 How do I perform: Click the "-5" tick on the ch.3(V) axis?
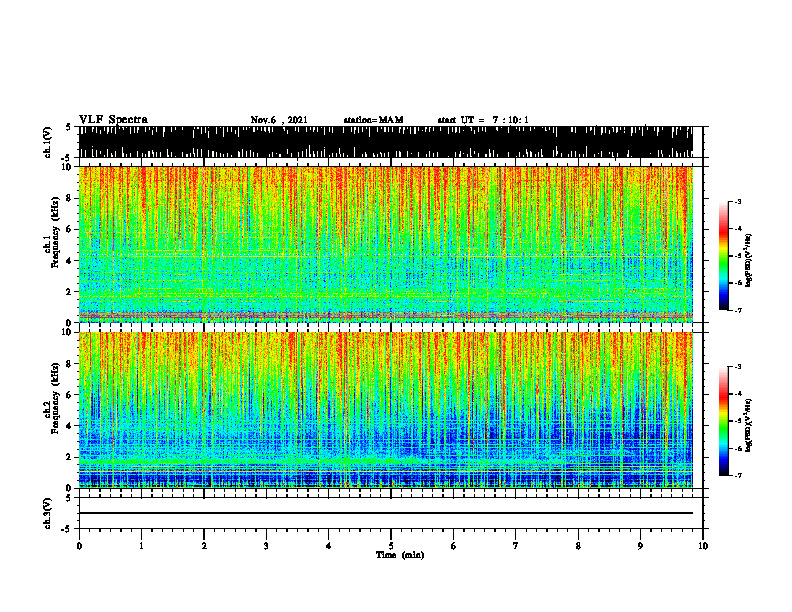(68, 529)
